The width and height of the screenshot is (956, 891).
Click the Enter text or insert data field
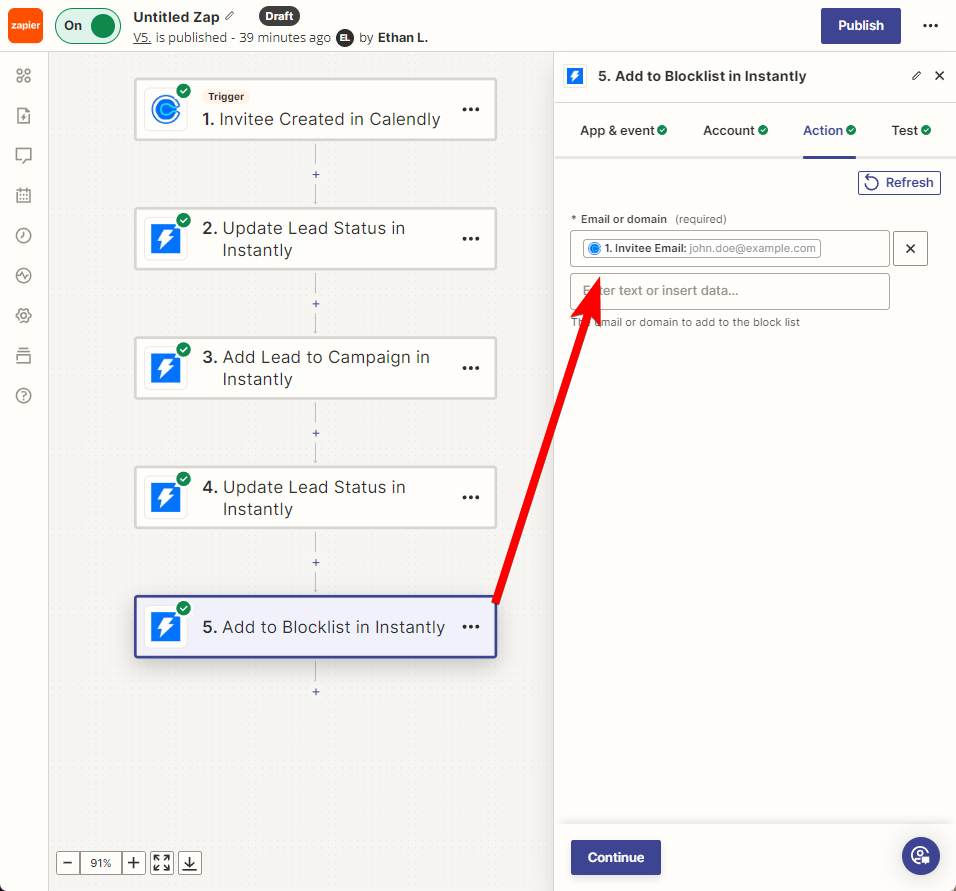730,292
